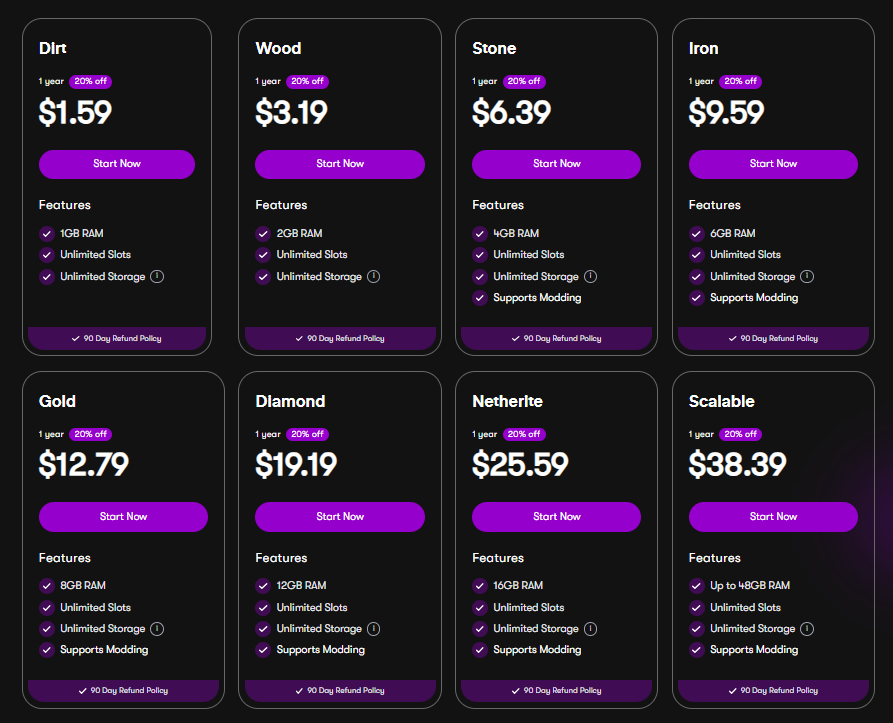Show storage info for the Scalable plan
The width and height of the screenshot is (893, 723).
(x=807, y=629)
